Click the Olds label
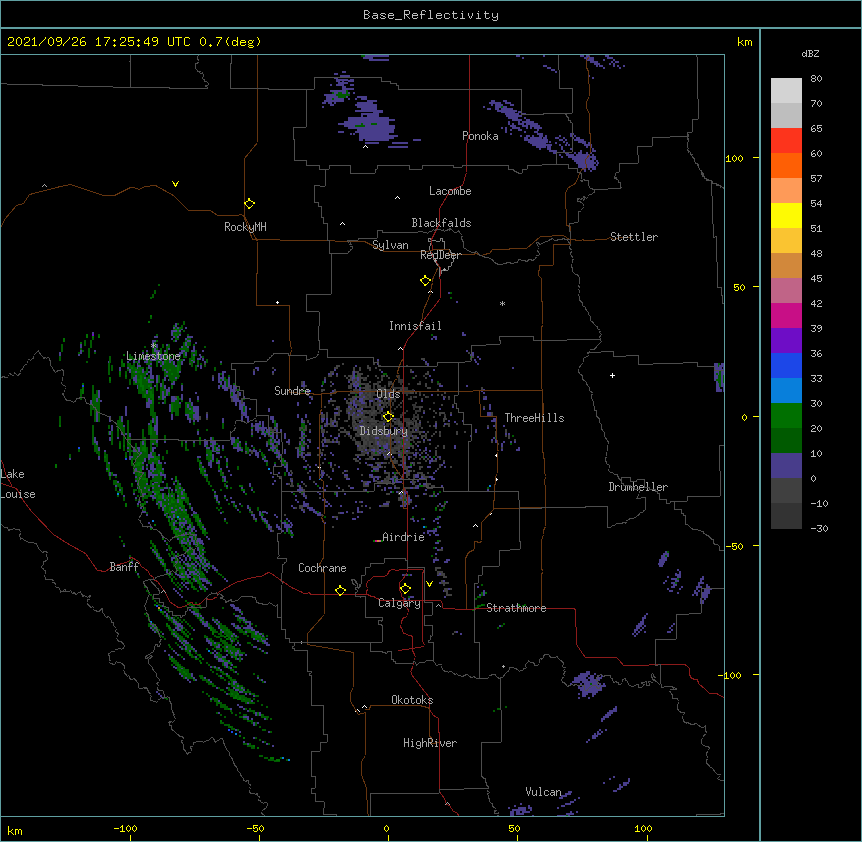The image size is (862, 842). 388,394
